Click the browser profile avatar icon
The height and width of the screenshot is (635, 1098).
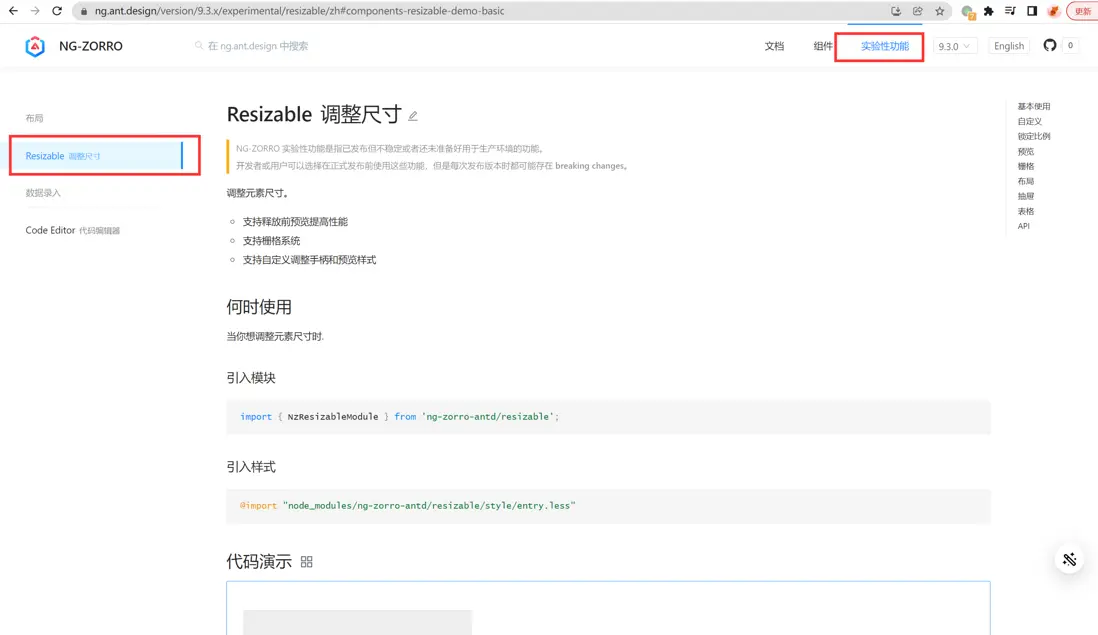(x=1053, y=11)
